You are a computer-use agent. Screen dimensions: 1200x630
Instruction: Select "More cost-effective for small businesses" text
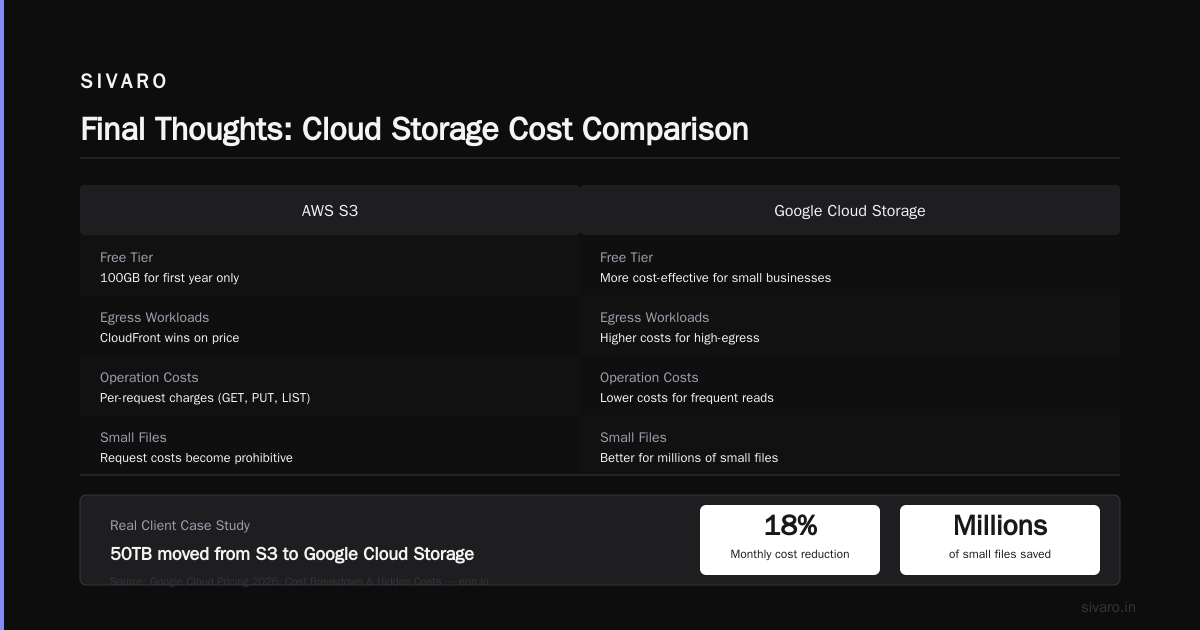(x=715, y=278)
